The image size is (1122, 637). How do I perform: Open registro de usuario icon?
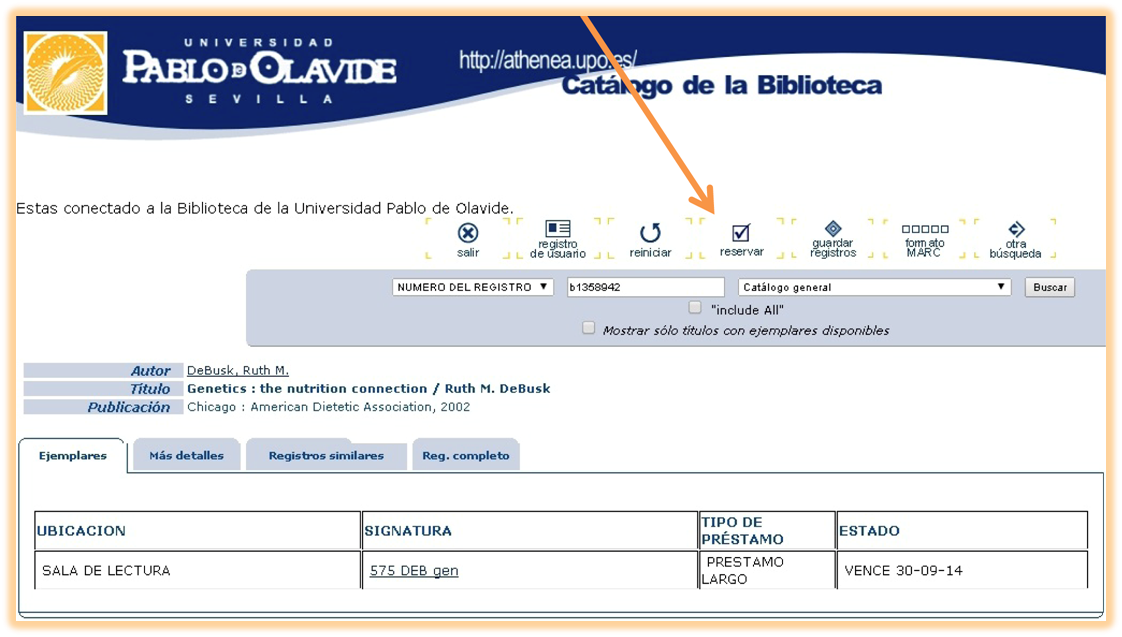tap(557, 228)
